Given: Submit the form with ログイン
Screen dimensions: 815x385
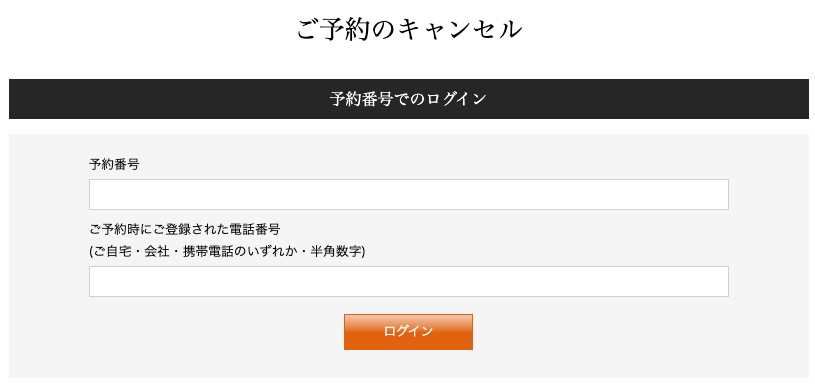Looking at the screenshot, I should pos(408,331).
